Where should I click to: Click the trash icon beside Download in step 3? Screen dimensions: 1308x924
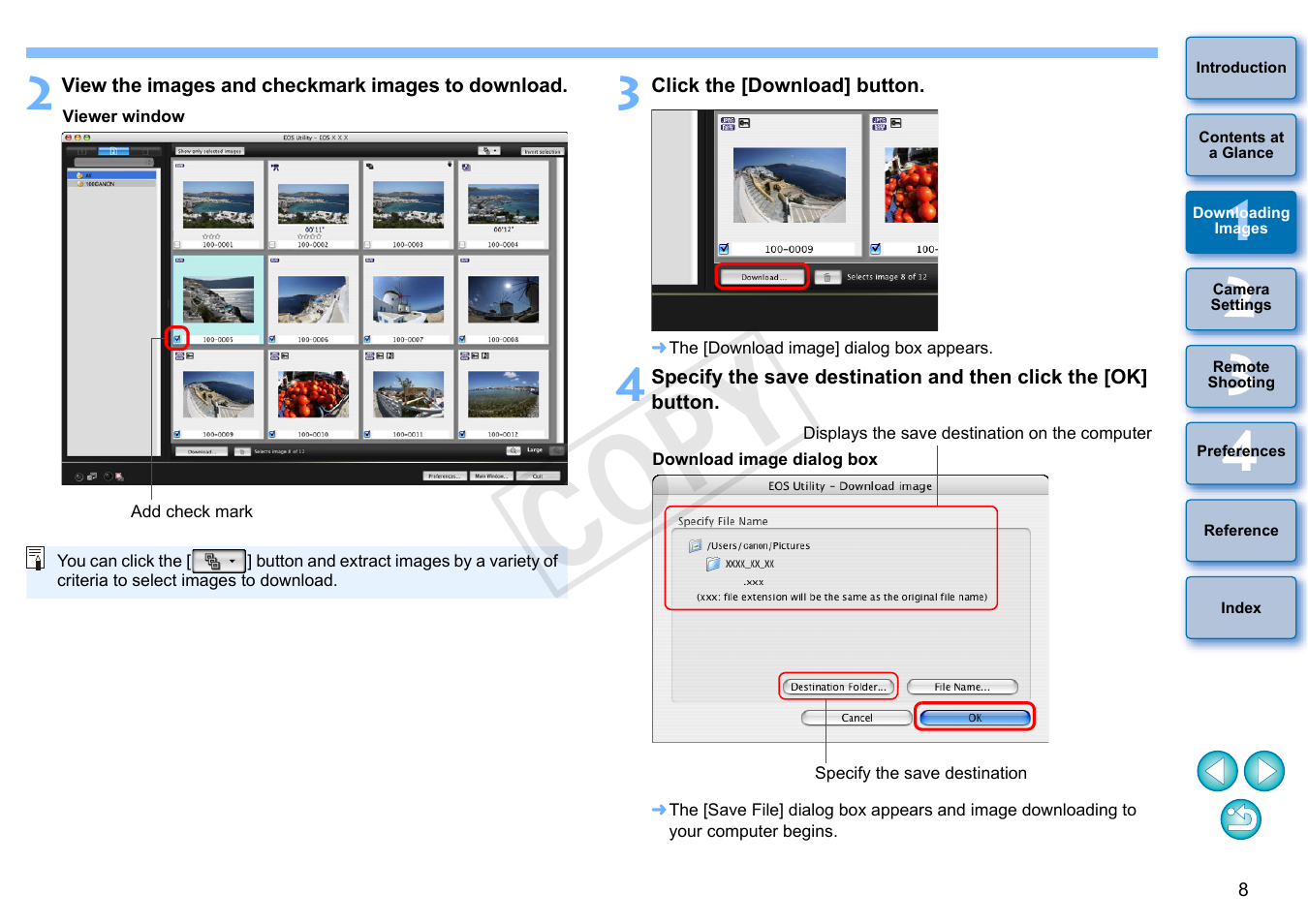point(826,277)
